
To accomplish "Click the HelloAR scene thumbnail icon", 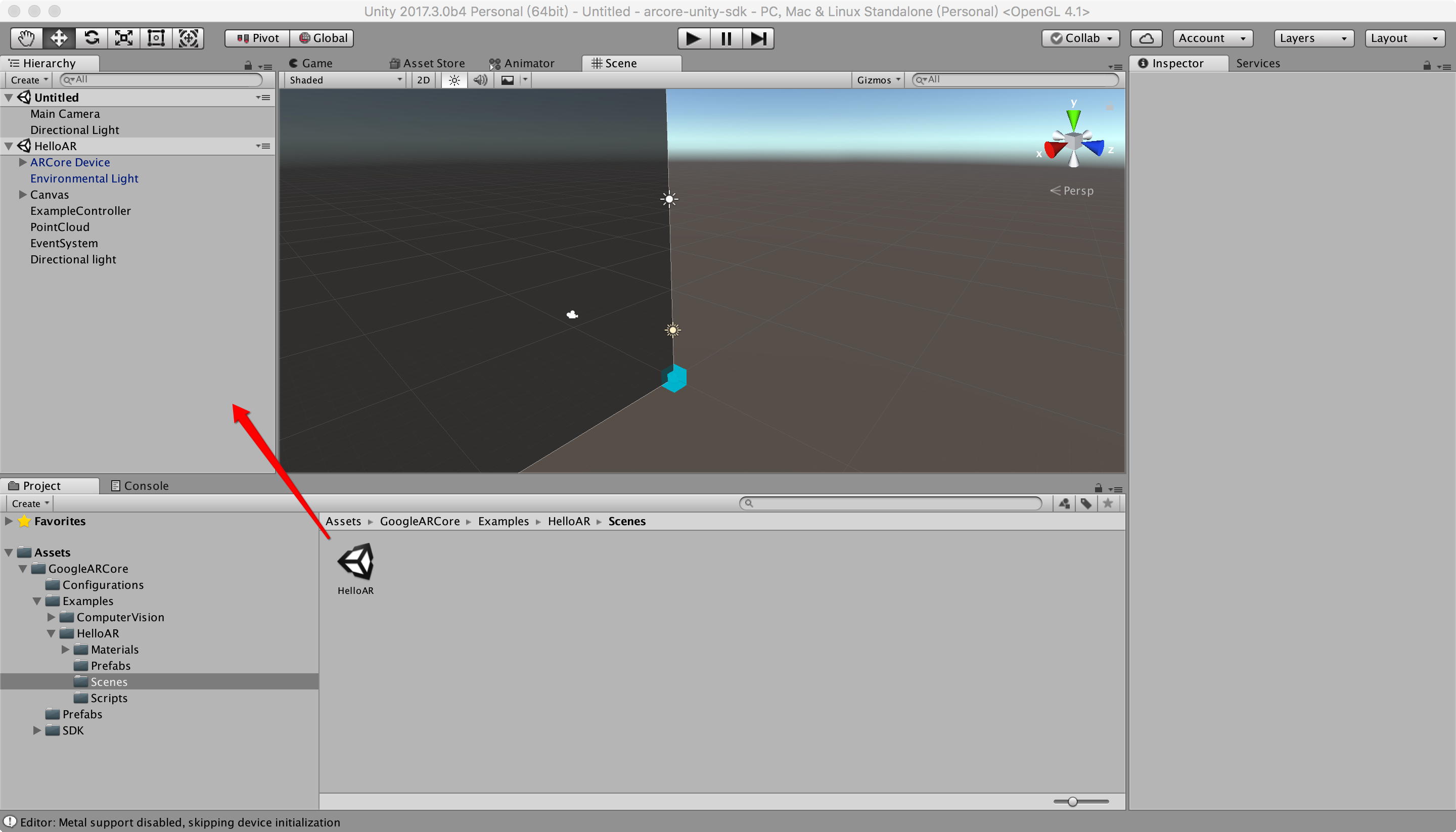I will click(355, 561).
